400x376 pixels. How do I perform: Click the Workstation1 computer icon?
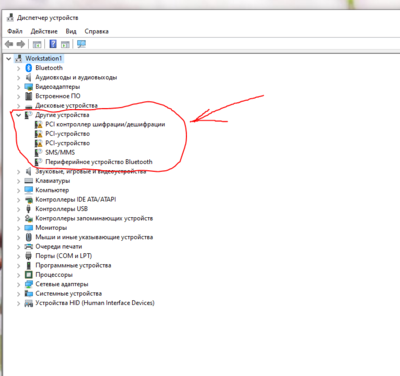(19, 59)
